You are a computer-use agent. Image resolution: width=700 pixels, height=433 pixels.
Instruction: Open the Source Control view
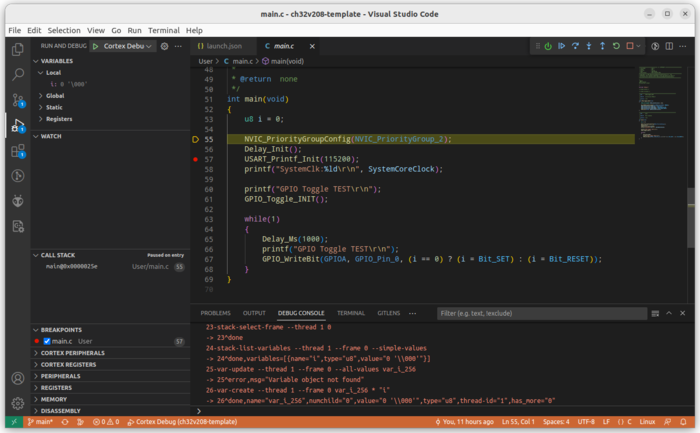coord(18,100)
